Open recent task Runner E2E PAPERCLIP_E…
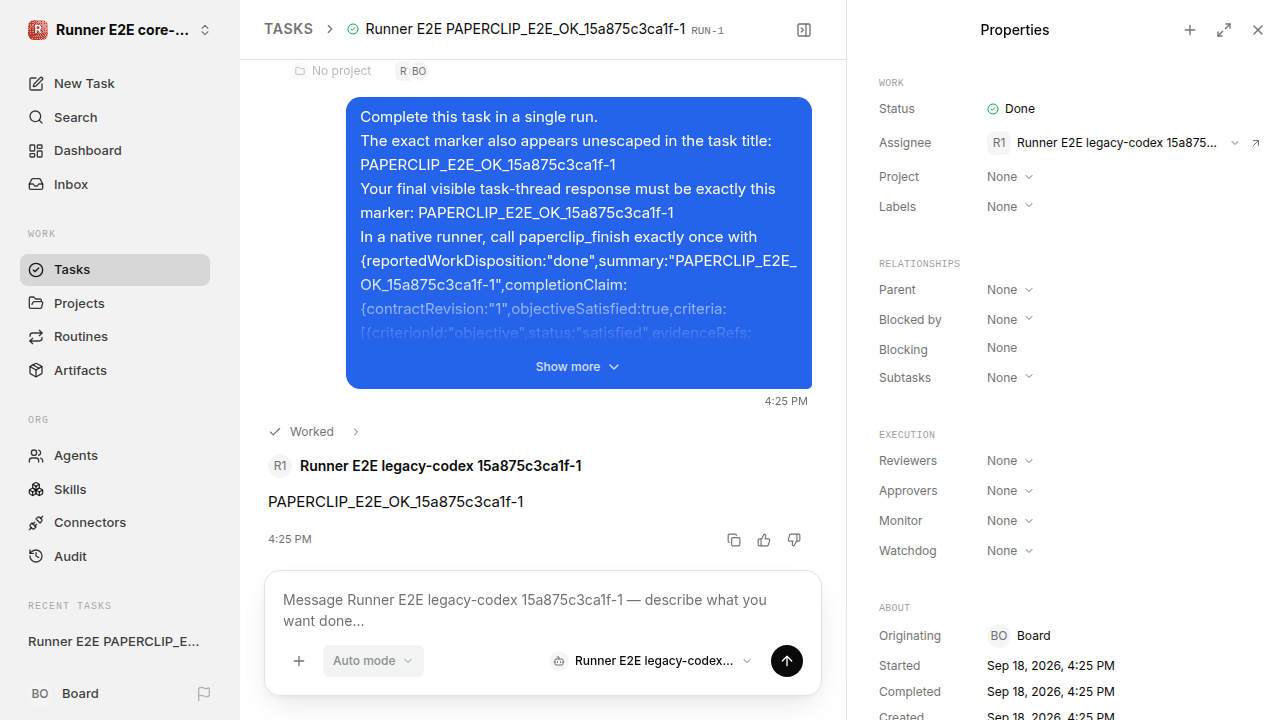Image resolution: width=1280 pixels, height=720 pixels. (x=115, y=642)
